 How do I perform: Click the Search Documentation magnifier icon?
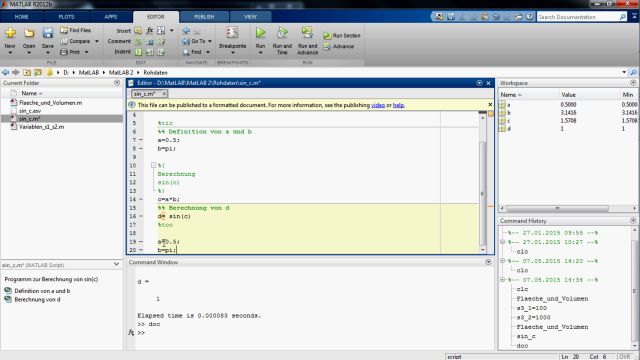[x=622, y=17]
